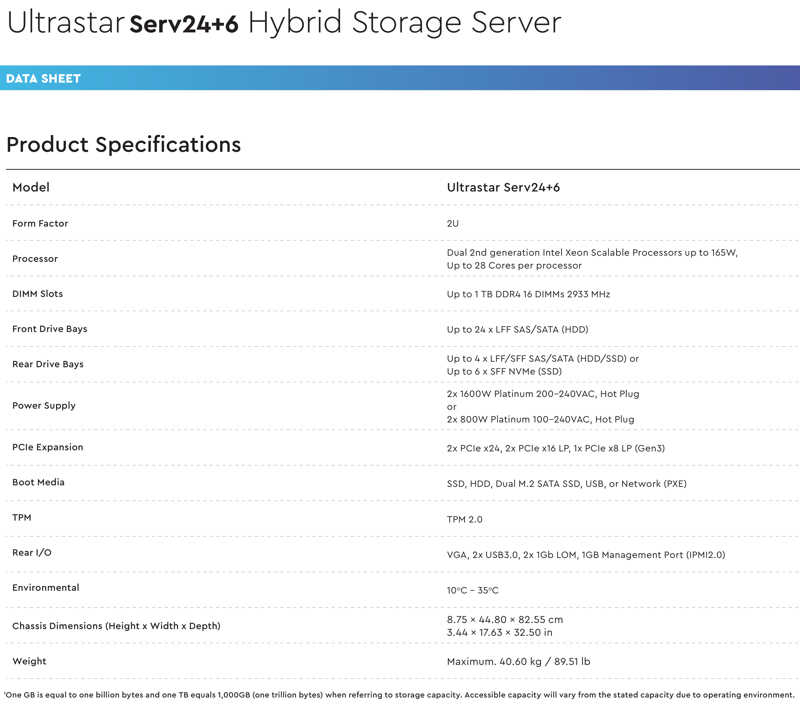Click the Maximum weight value

coord(518,662)
